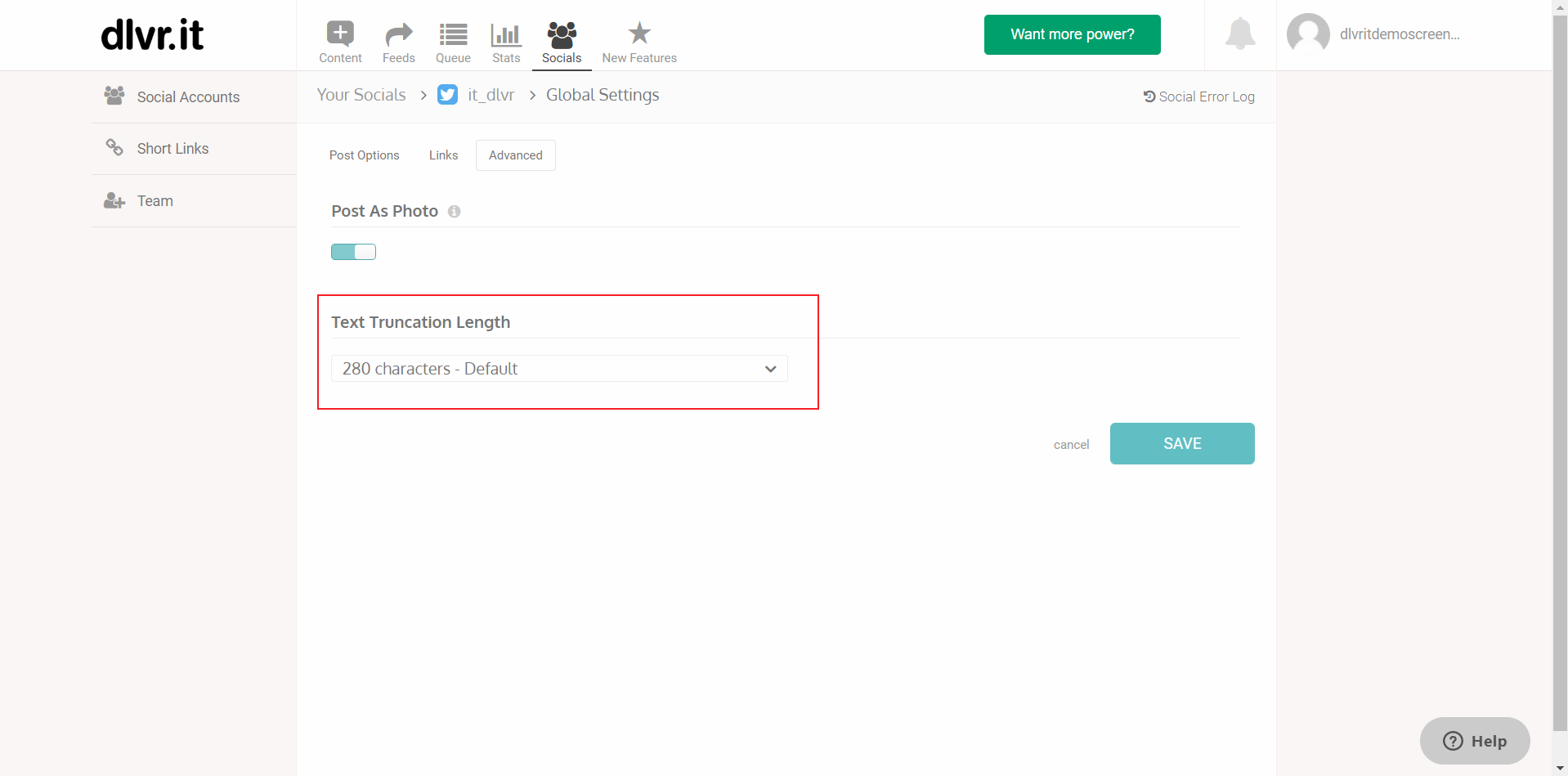
Task: Open the Queue list icon
Action: coord(453,34)
